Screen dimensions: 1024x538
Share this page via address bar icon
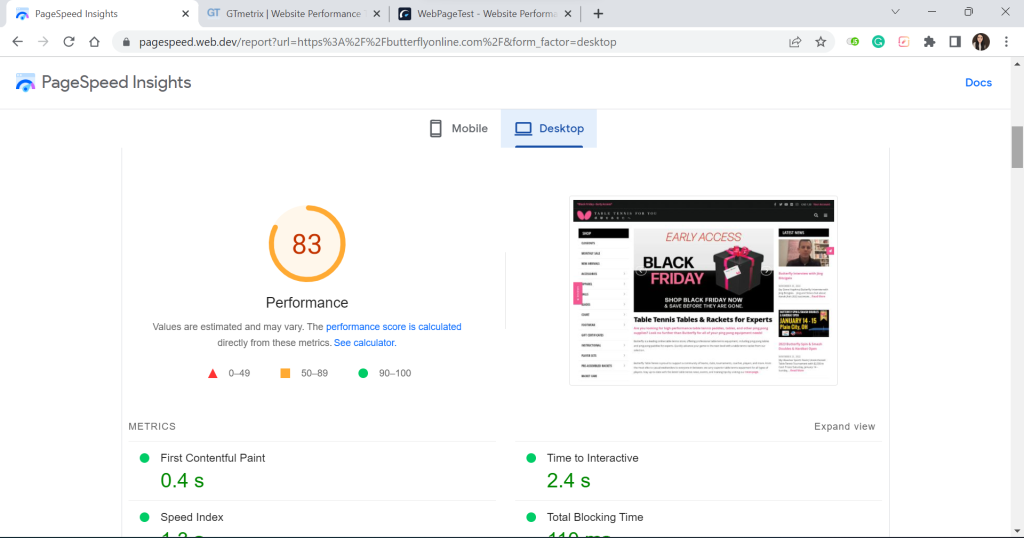(x=795, y=42)
